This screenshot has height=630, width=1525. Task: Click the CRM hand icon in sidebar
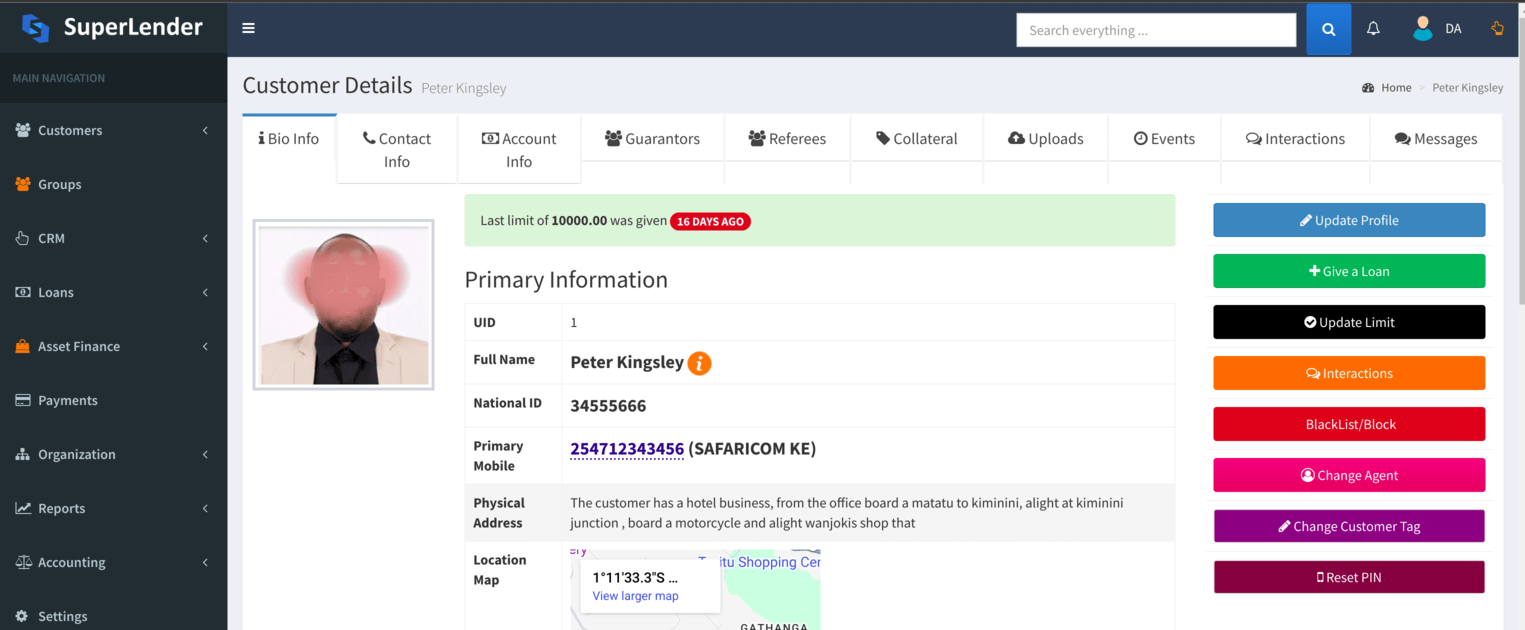(x=23, y=238)
